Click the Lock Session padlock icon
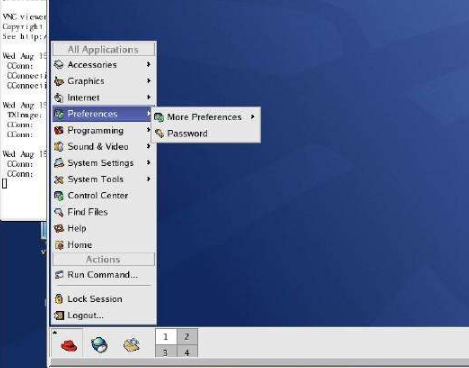Image resolution: width=469 pixels, height=368 pixels. point(59,299)
